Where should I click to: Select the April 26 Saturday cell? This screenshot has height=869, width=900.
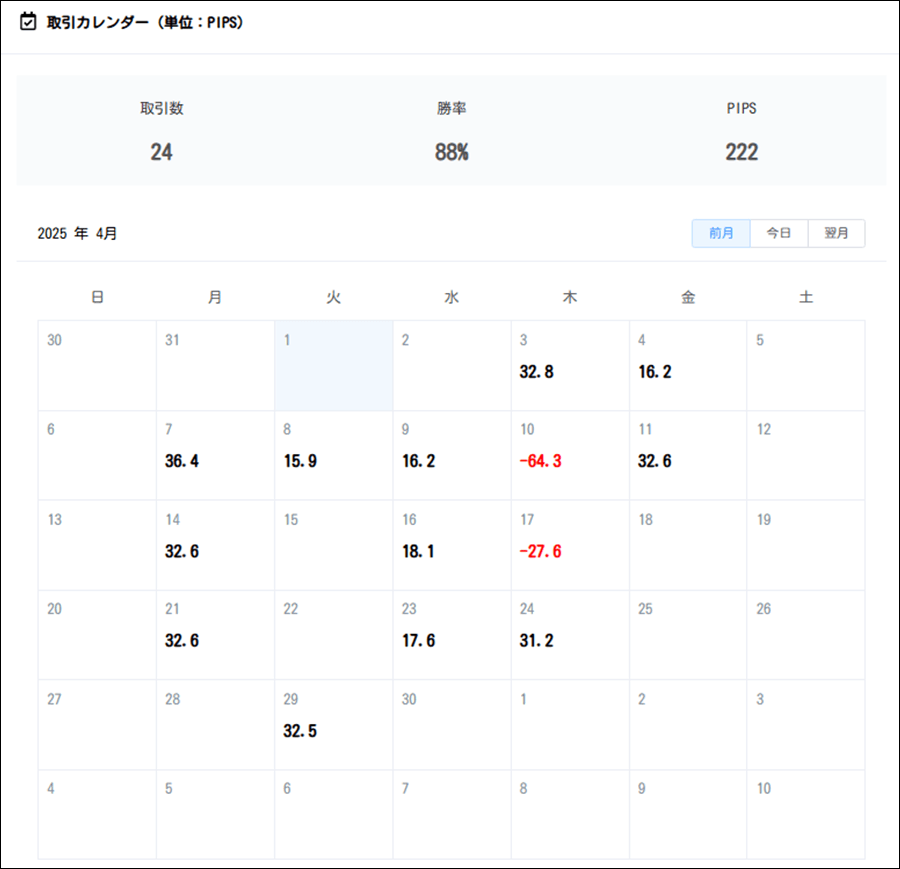[806, 635]
